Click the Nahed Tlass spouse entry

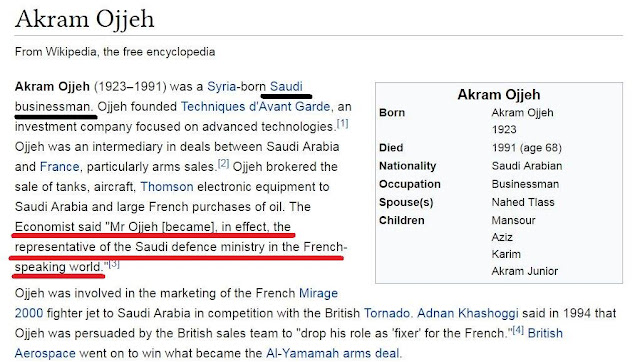coord(523,202)
